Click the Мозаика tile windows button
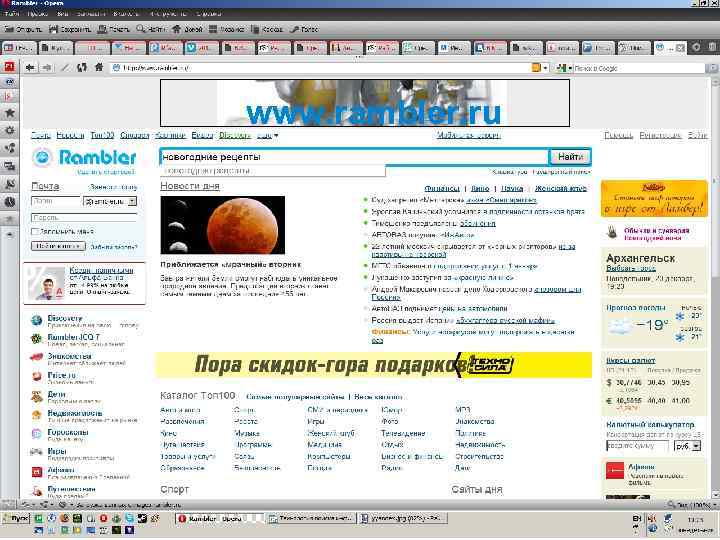Image resolution: width=720 pixels, height=540 pixels. coord(226,29)
